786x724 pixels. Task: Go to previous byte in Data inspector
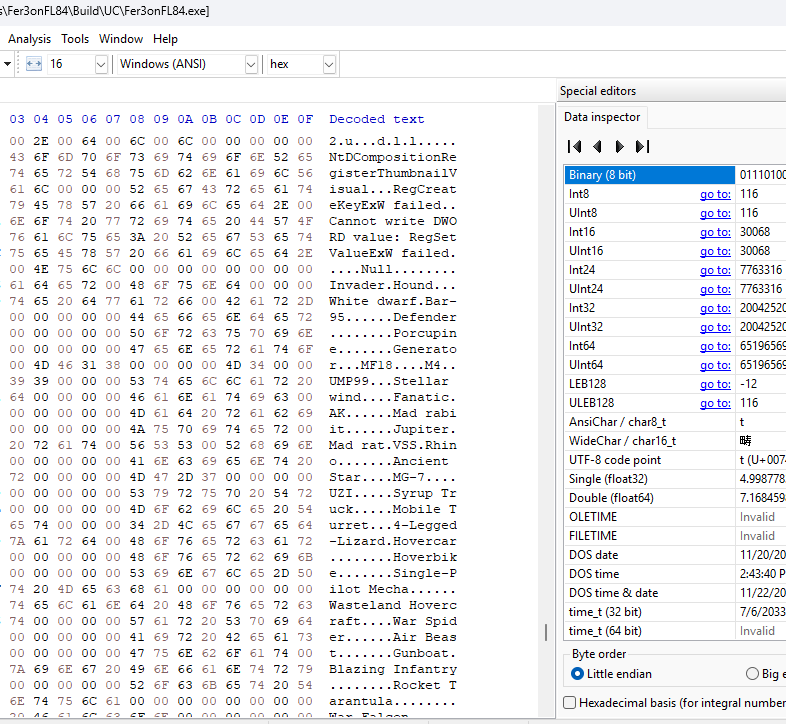[597, 146]
